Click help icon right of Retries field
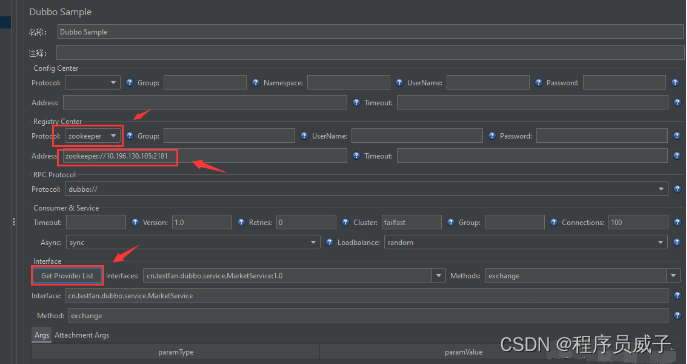Viewport: 687px width, 364px height. (x=345, y=223)
